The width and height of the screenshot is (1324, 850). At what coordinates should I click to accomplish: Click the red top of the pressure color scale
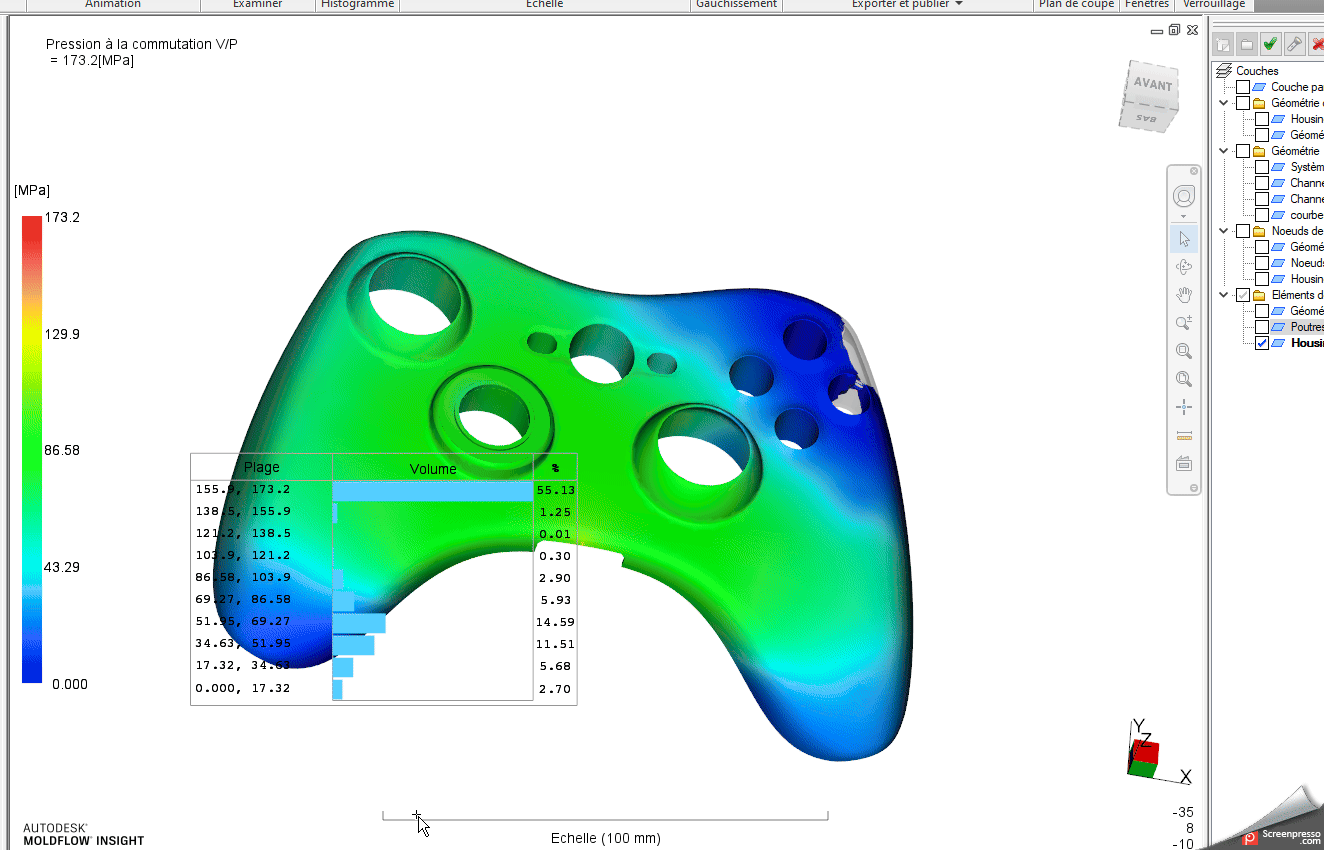click(32, 222)
